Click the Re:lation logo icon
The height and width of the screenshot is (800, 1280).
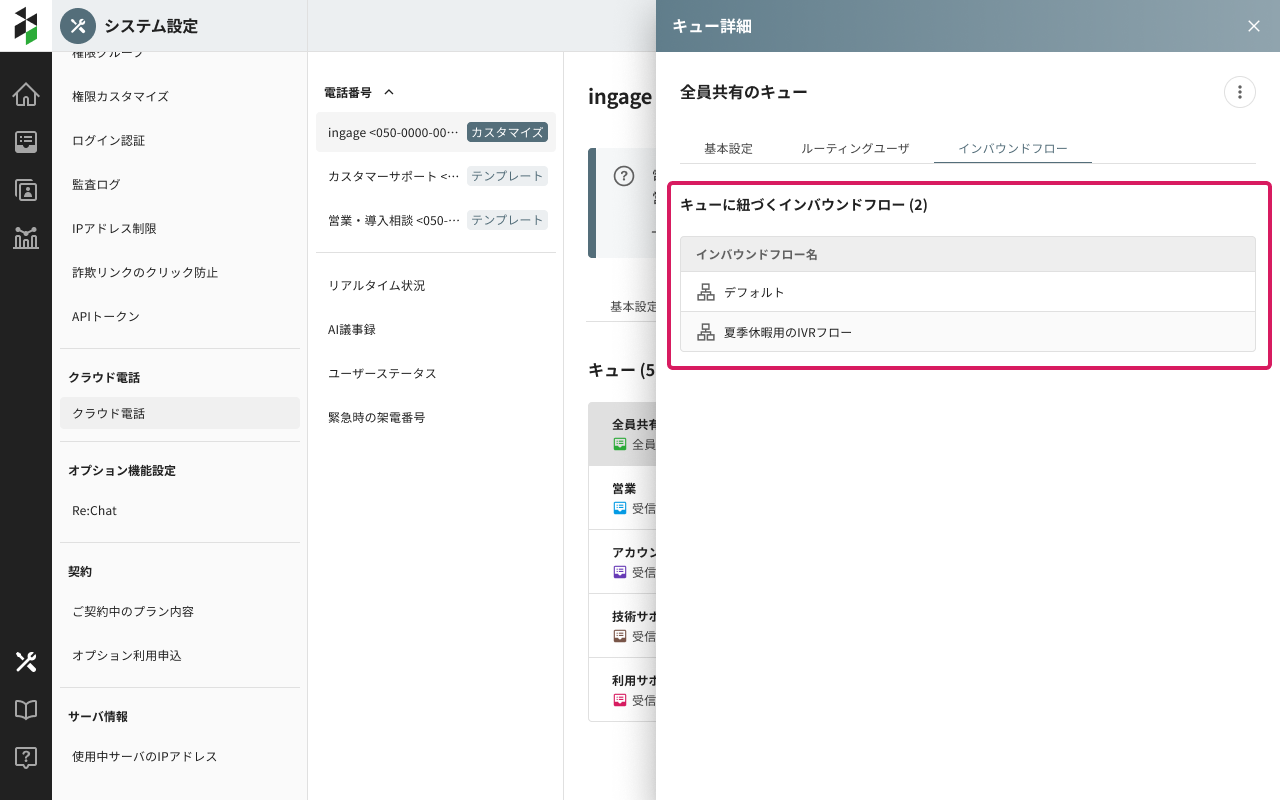tap(26, 26)
